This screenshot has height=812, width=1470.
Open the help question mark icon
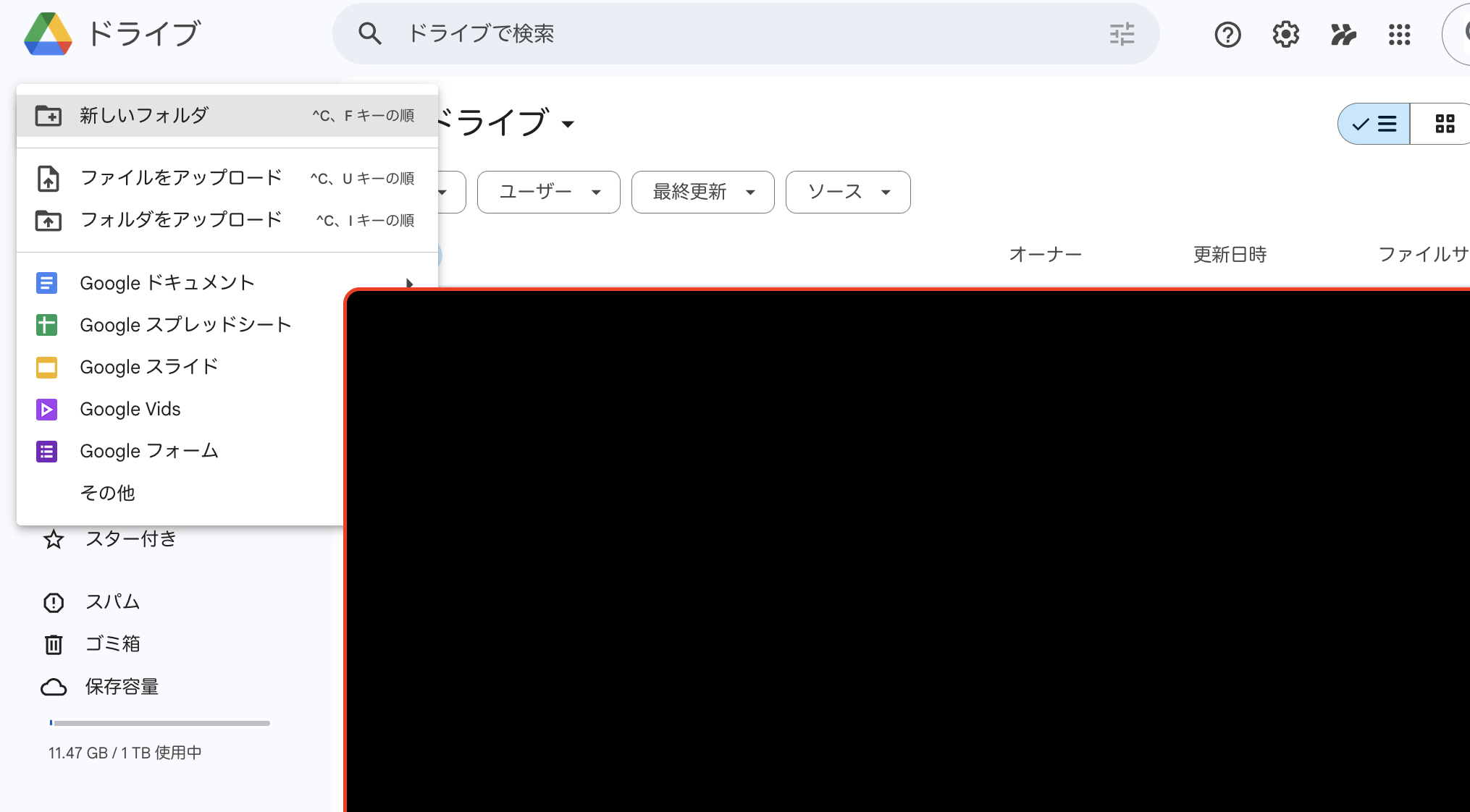click(x=1227, y=34)
